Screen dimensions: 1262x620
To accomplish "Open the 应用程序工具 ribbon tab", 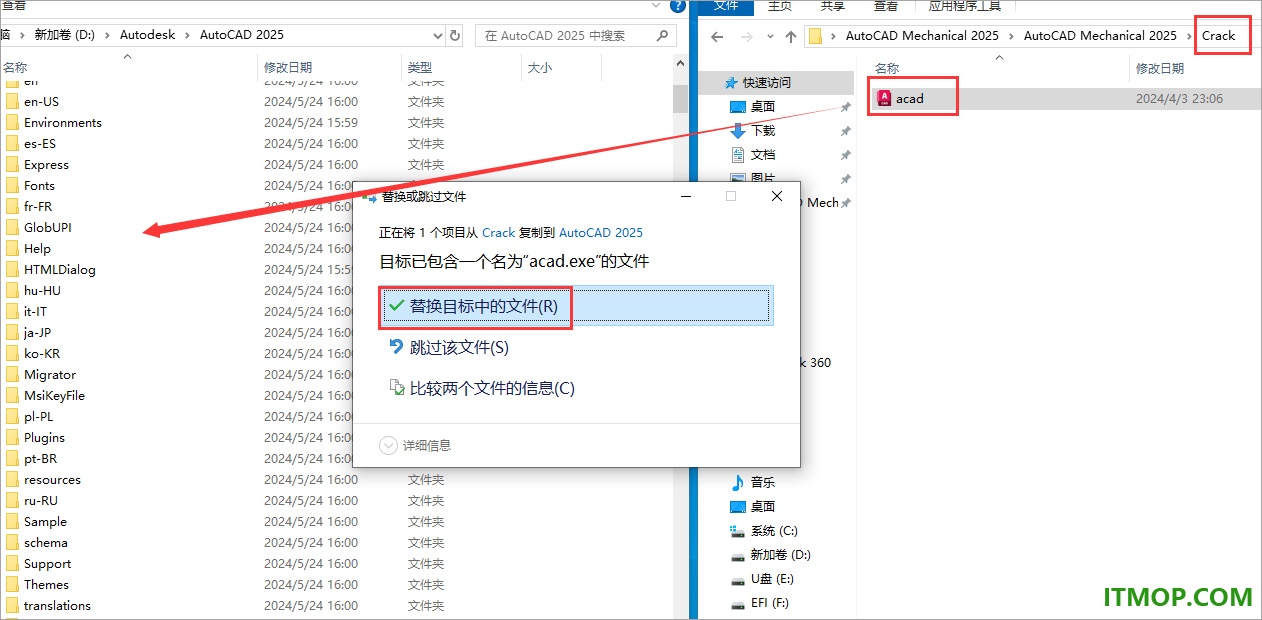I will point(964,6).
